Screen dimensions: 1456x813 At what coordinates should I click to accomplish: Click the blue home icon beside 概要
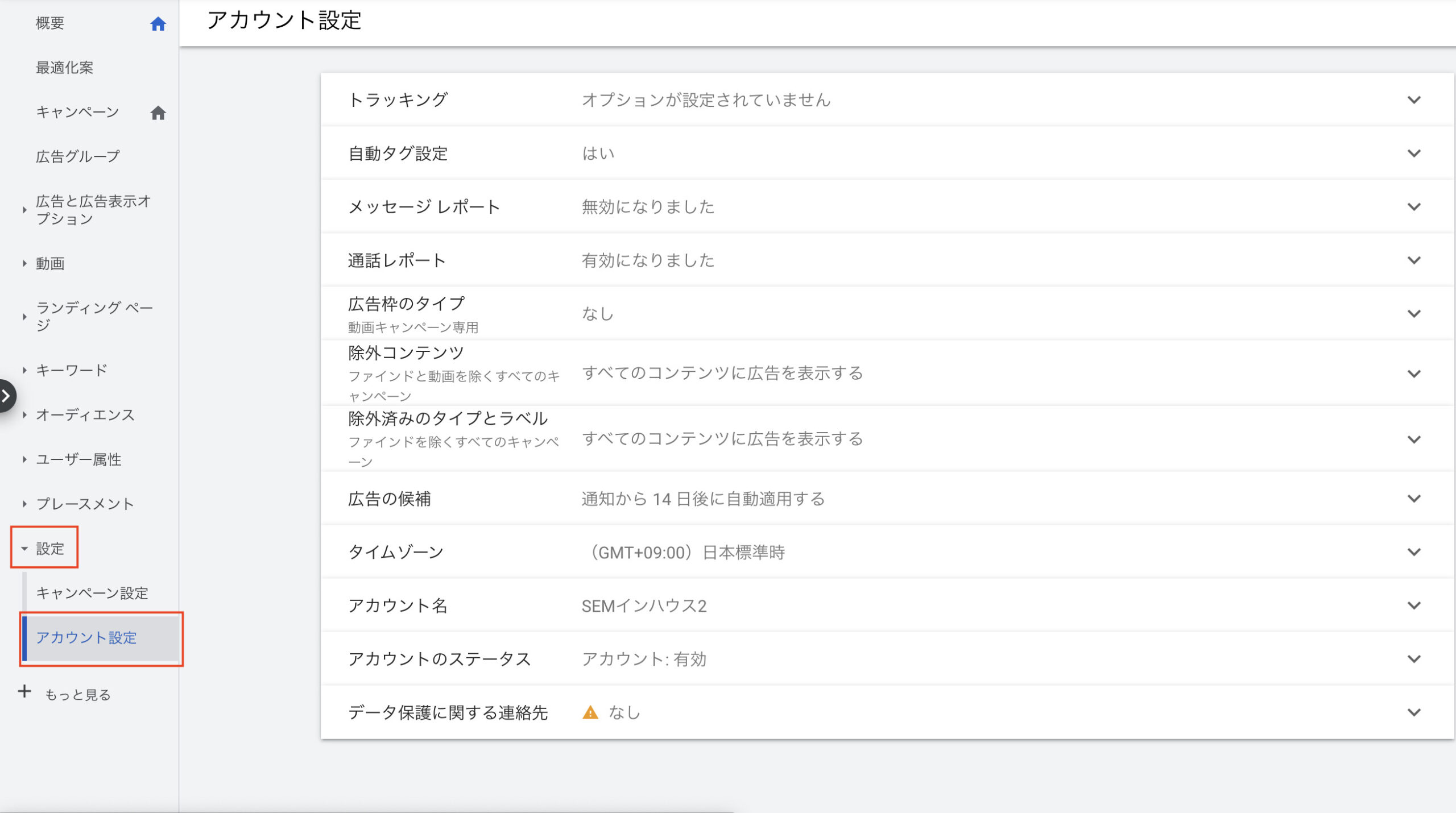(158, 24)
